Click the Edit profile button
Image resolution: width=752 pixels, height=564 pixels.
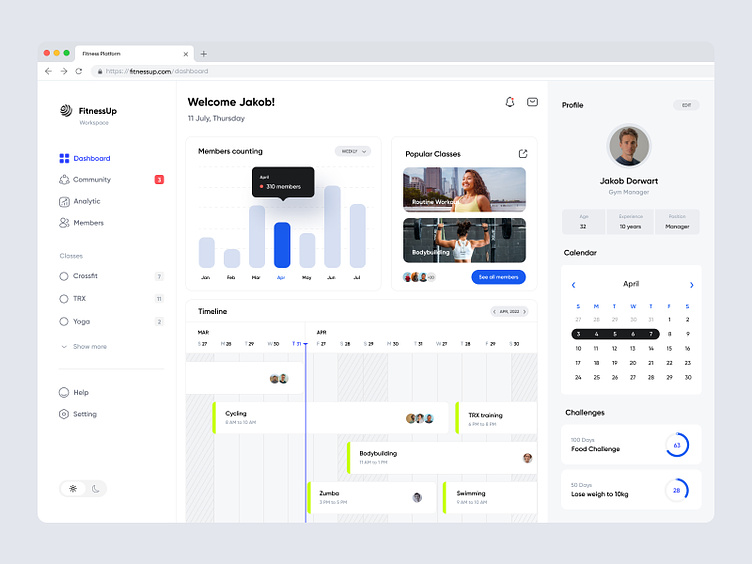pyautogui.click(x=686, y=105)
